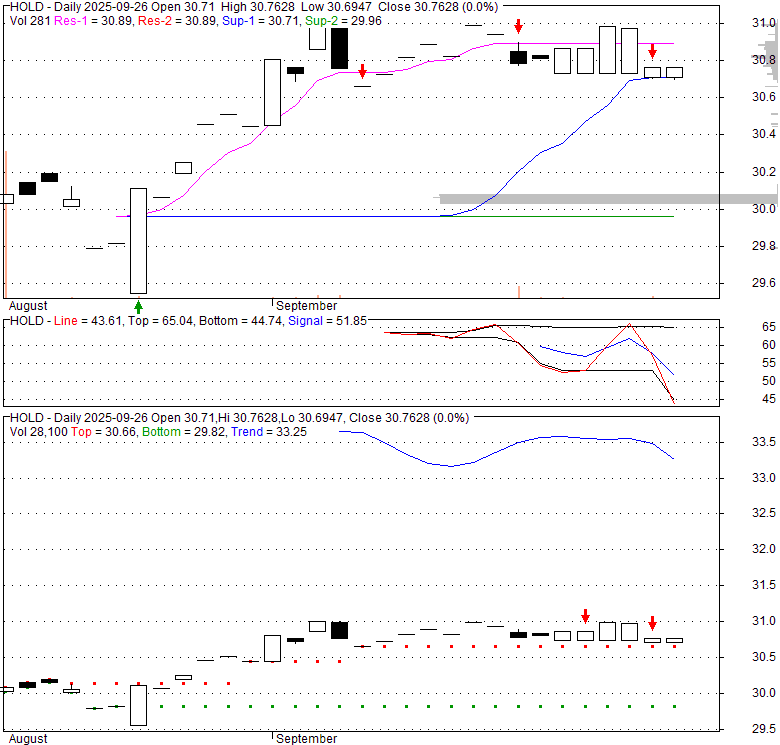The image size is (780, 745).
Task: Click the 32.5 axis label in Trend chart
Action: click(x=764, y=513)
